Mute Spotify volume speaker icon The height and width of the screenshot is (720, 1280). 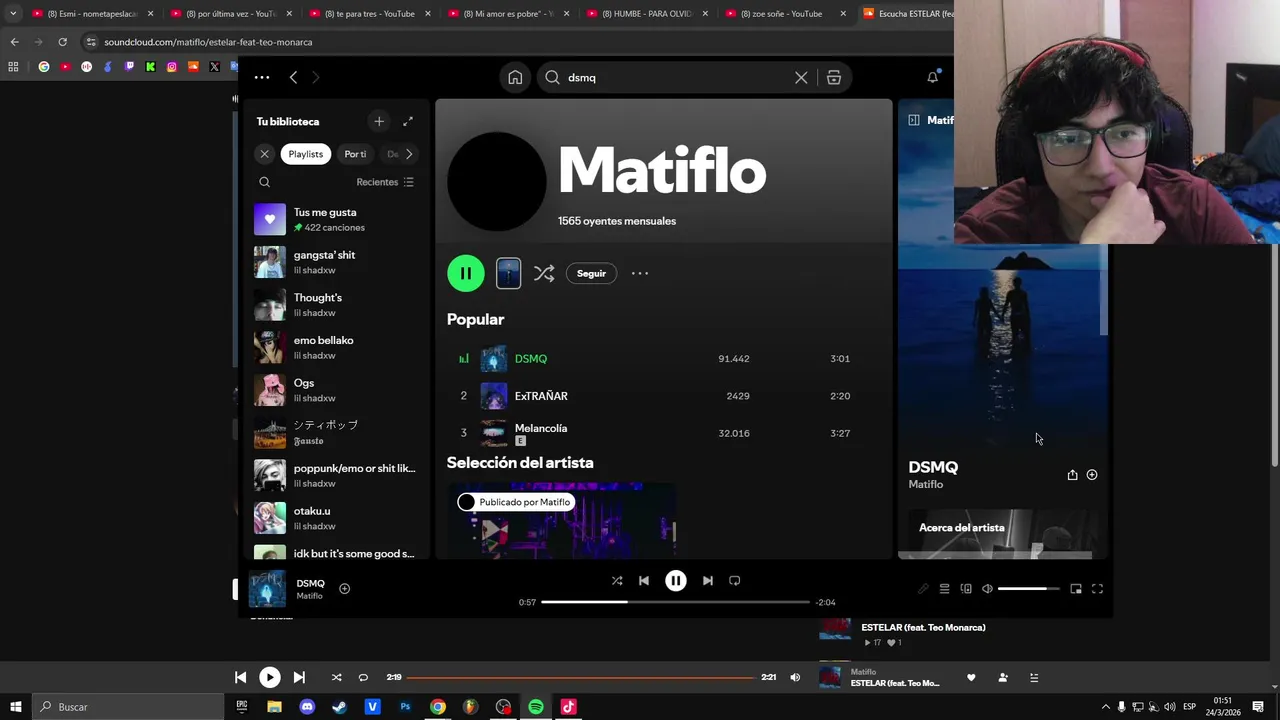tap(987, 589)
